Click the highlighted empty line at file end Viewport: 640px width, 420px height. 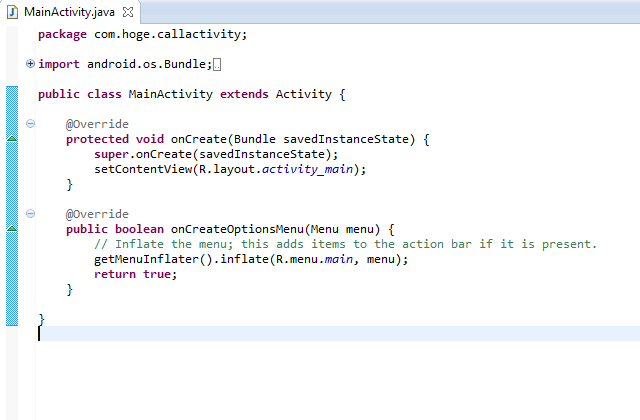point(300,334)
